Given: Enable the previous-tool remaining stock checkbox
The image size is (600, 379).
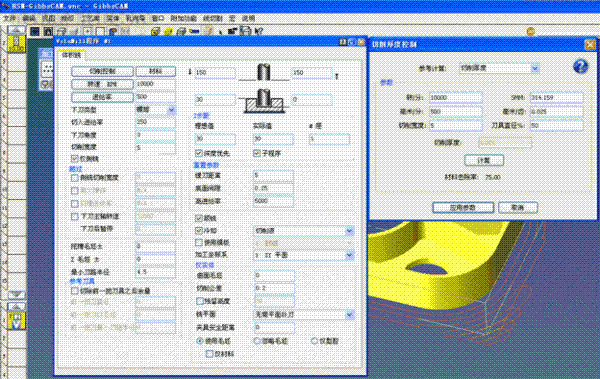Looking at the screenshot, I should (75, 291).
